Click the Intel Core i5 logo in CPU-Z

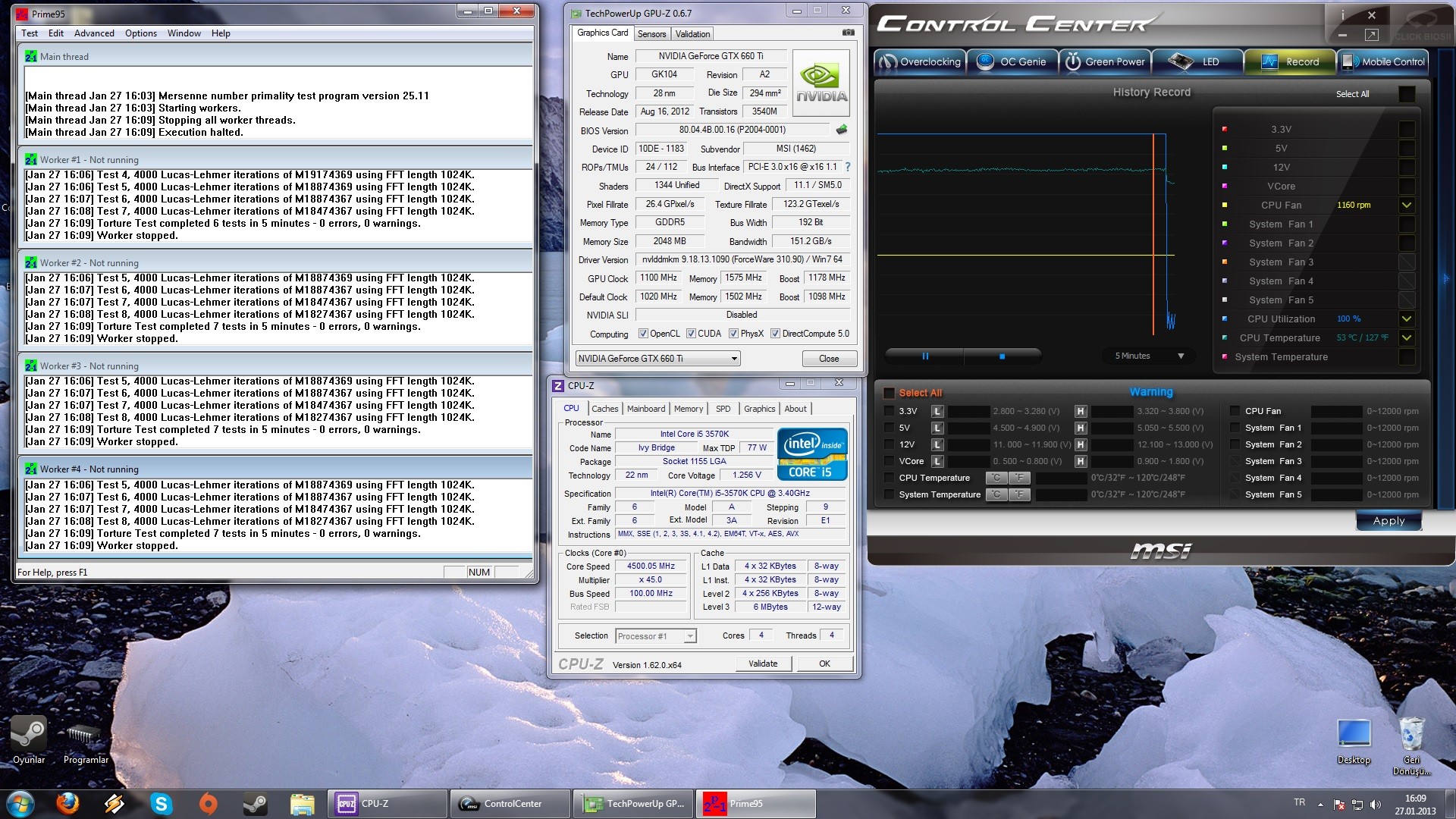[812, 454]
